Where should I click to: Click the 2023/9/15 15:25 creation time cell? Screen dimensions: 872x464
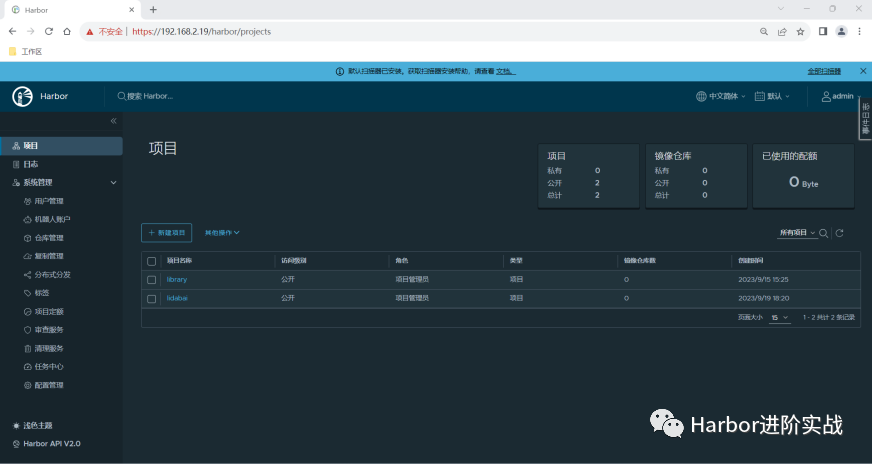(763, 279)
